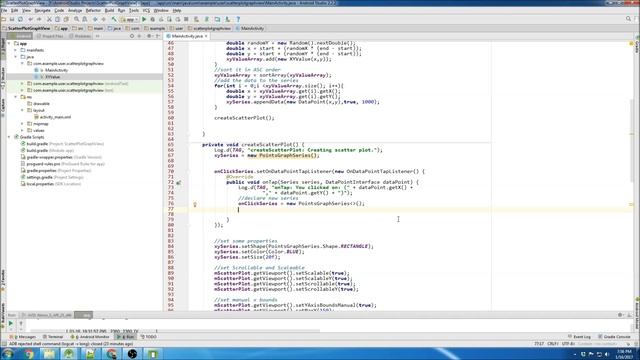
Task: Click the search everywhere magnifier at top right
Action: tap(629, 19)
